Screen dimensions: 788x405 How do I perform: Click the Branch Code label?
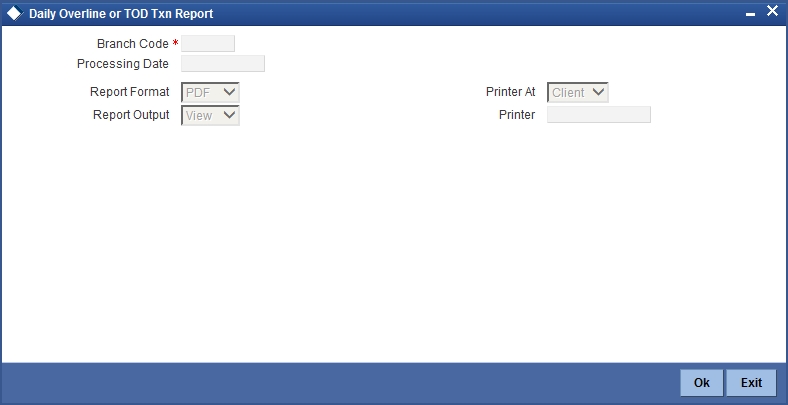point(133,44)
